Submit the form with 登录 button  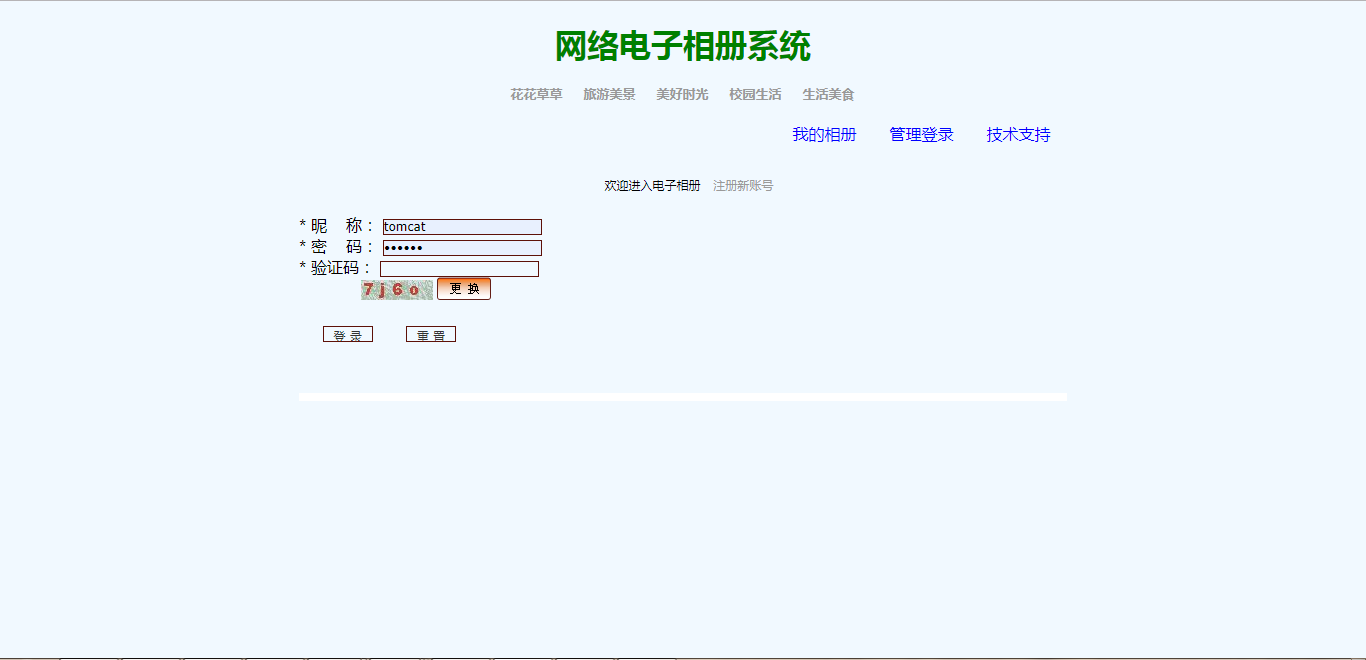[348, 335]
